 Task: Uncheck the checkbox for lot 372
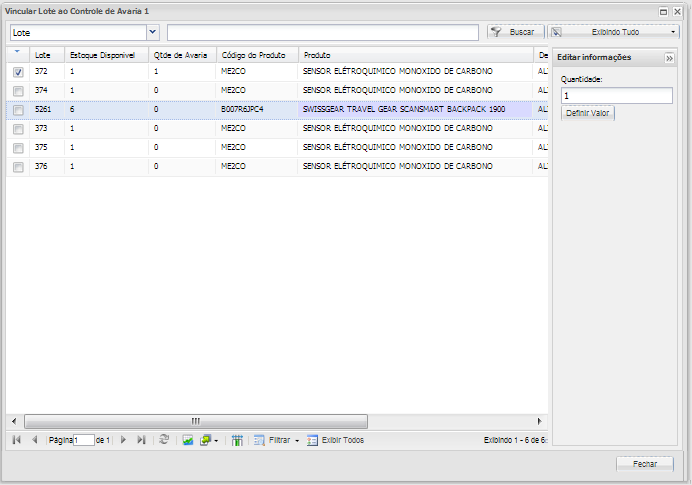(18, 72)
